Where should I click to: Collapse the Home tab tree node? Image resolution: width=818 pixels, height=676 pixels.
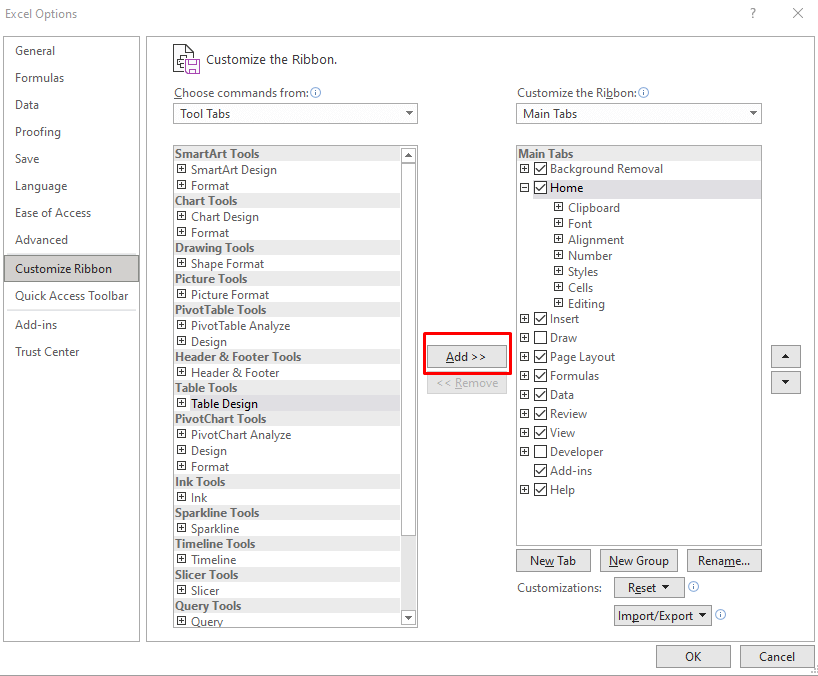coord(524,188)
